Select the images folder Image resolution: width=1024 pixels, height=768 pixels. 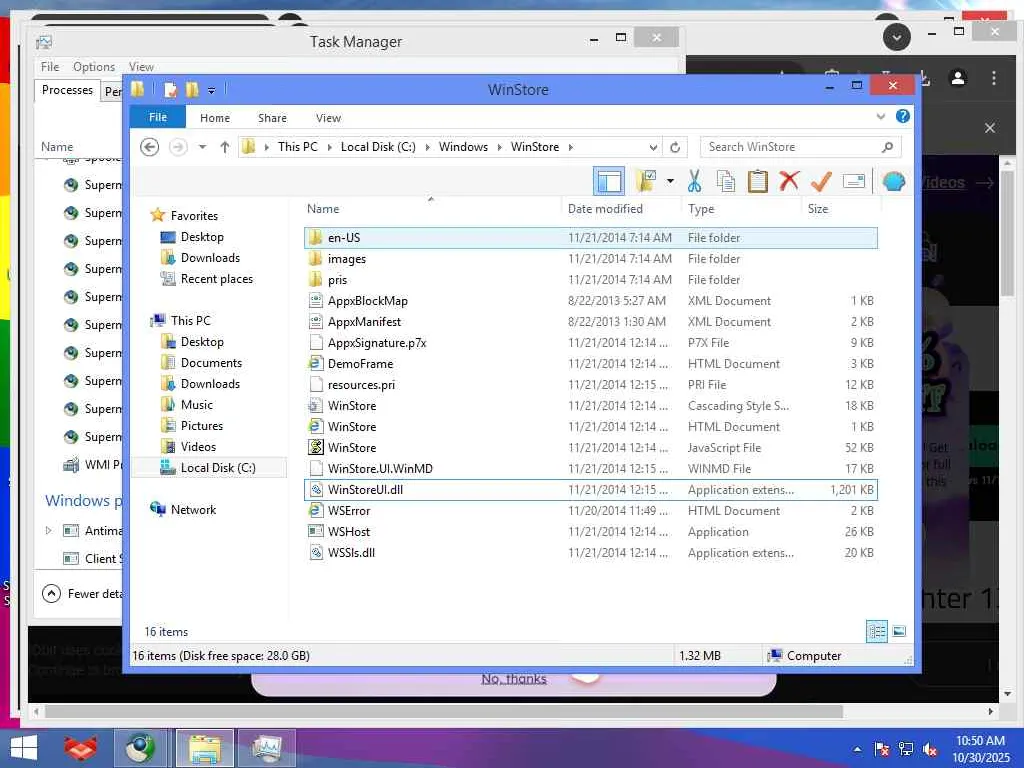click(x=590, y=259)
